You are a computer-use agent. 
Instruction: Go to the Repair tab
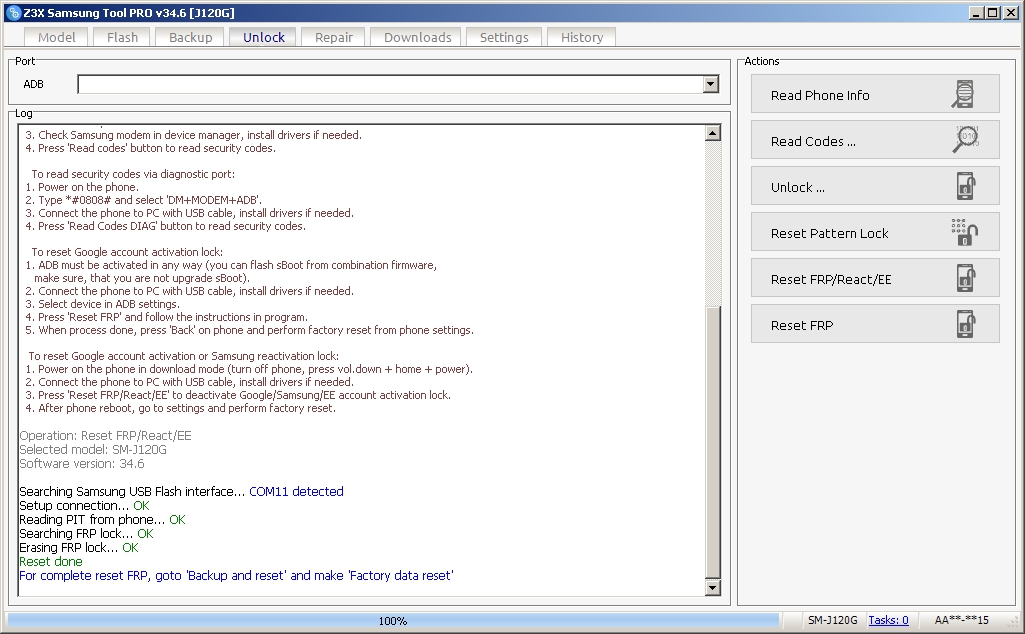pos(333,37)
